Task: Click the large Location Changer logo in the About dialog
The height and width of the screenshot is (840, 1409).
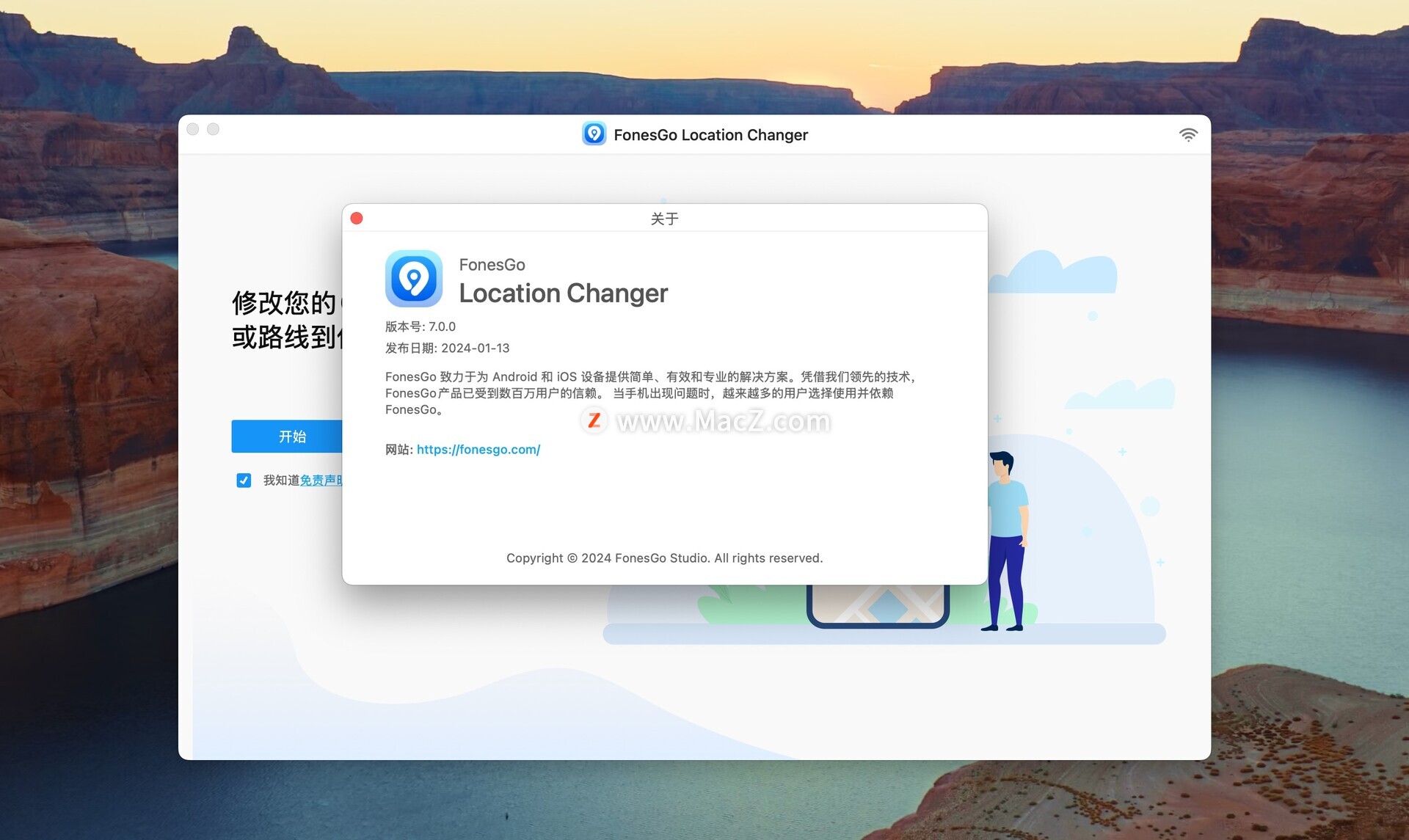Action: [x=414, y=279]
